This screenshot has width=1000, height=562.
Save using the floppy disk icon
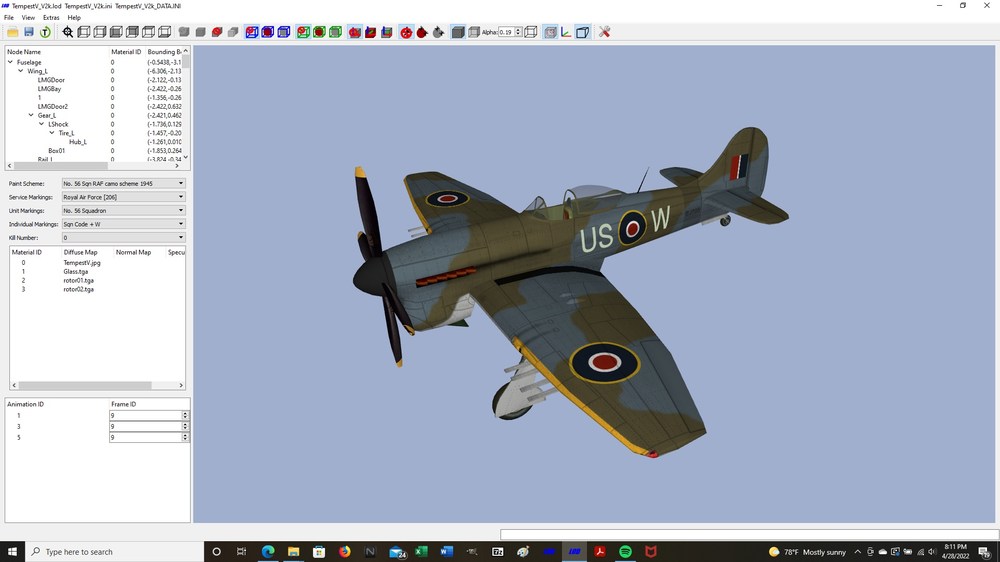tap(29, 32)
